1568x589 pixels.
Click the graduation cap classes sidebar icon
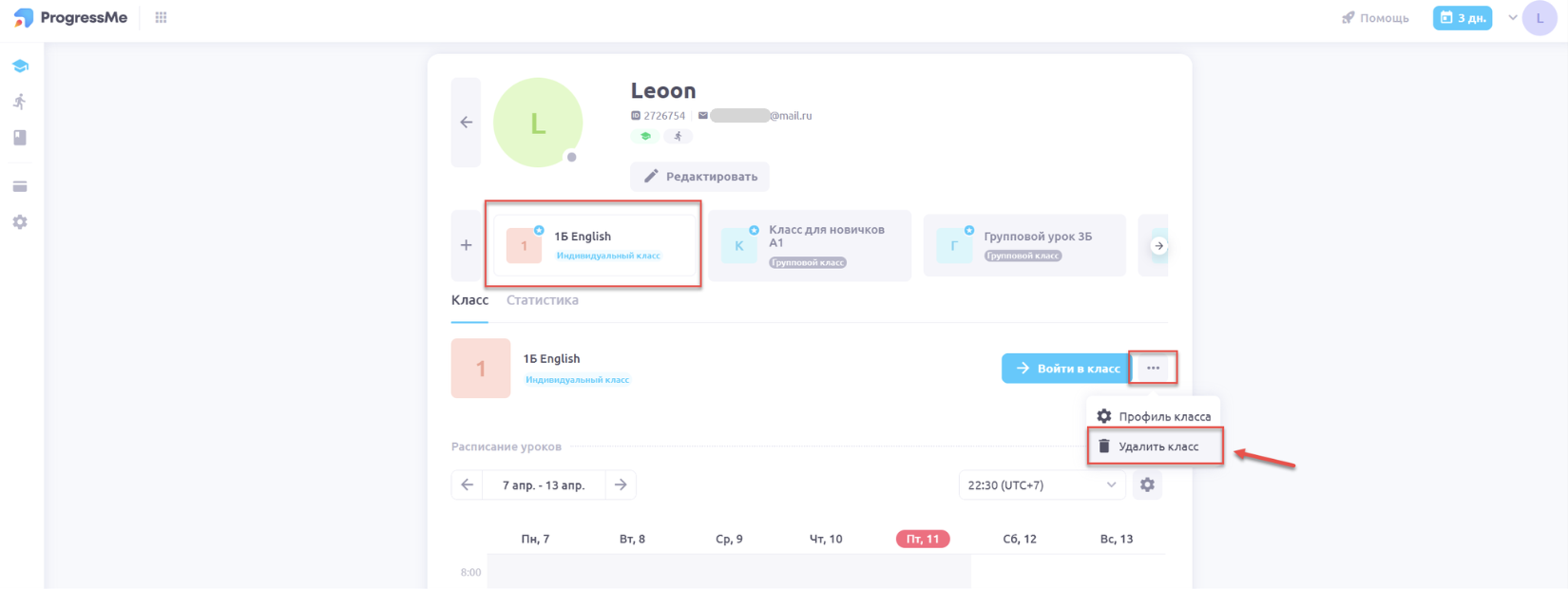point(20,66)
